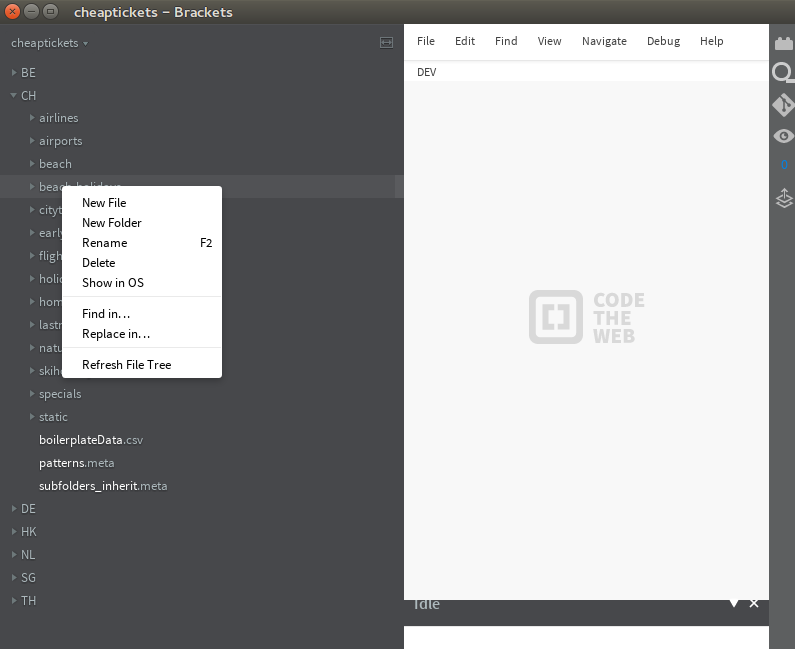Open the View menu
Image resolution: width=795 pixels, height=649 pixels.
click(x=550, y=41)
